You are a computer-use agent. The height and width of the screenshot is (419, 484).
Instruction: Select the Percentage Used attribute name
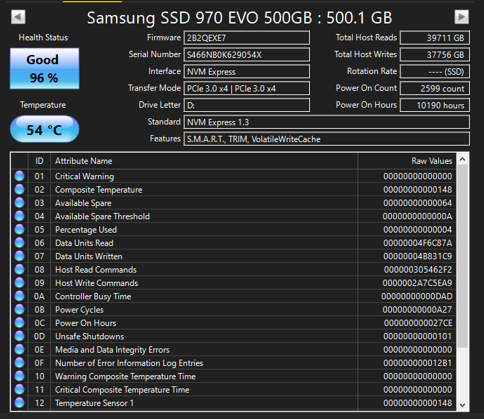(x=86, y=230)
